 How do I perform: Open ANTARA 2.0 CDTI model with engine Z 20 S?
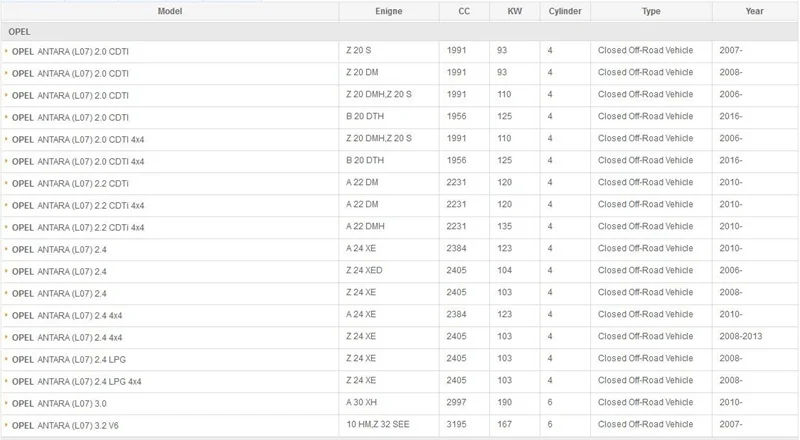[70, 52]
